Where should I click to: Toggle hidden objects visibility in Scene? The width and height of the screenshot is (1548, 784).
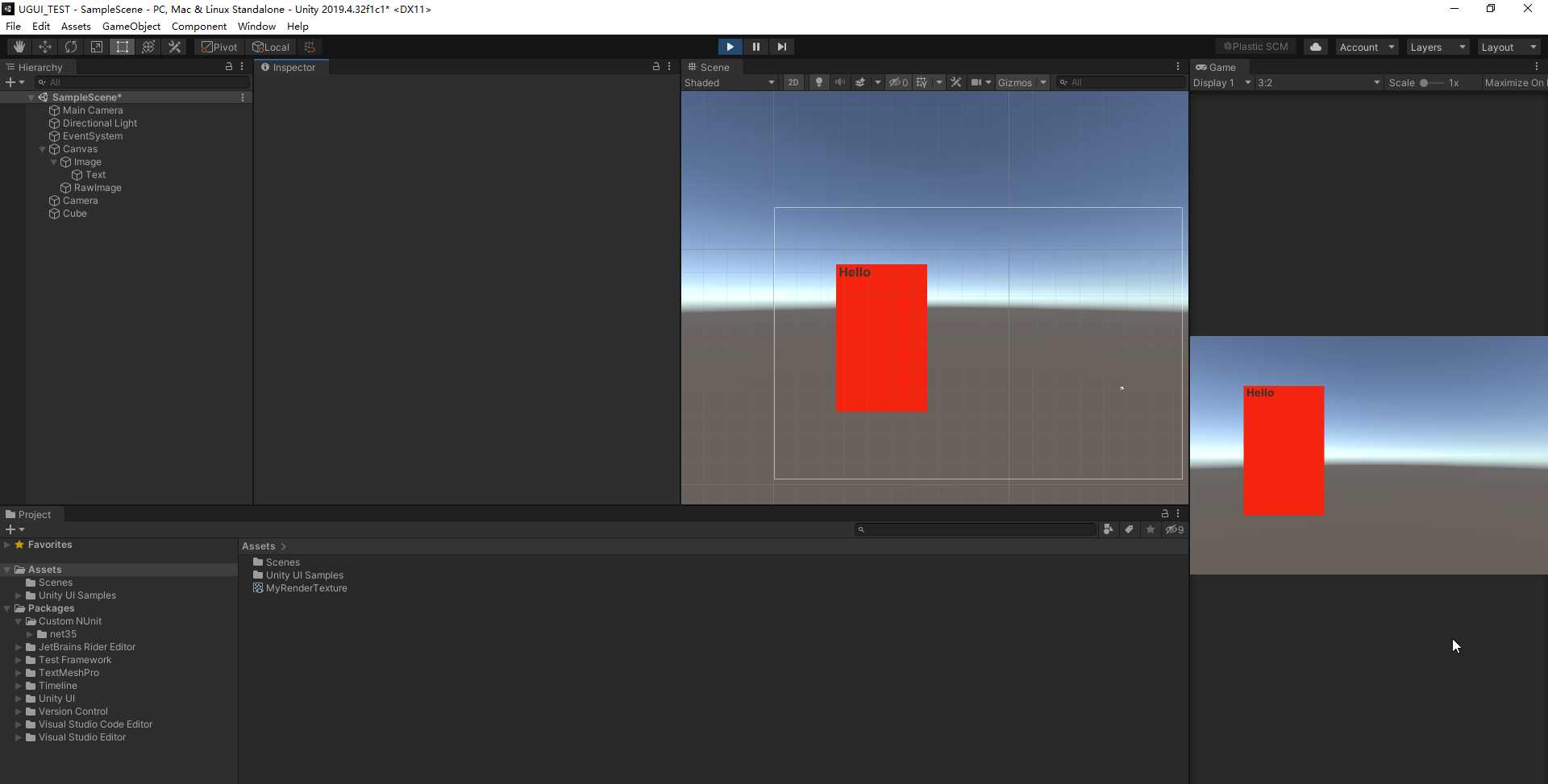(898, 82)
